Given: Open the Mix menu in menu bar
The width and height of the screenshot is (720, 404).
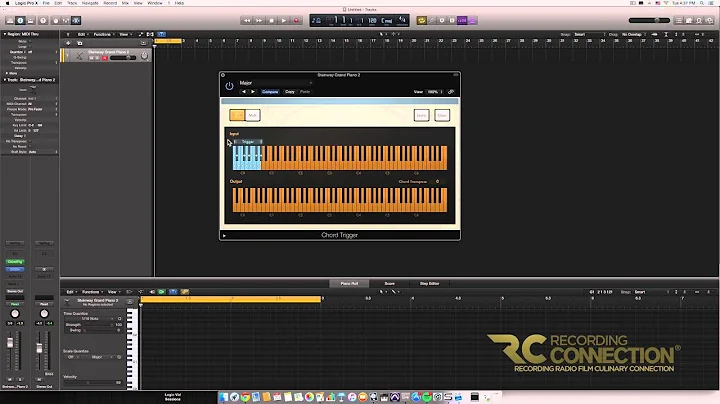Looking at the screenshot, I should [125, 3].
